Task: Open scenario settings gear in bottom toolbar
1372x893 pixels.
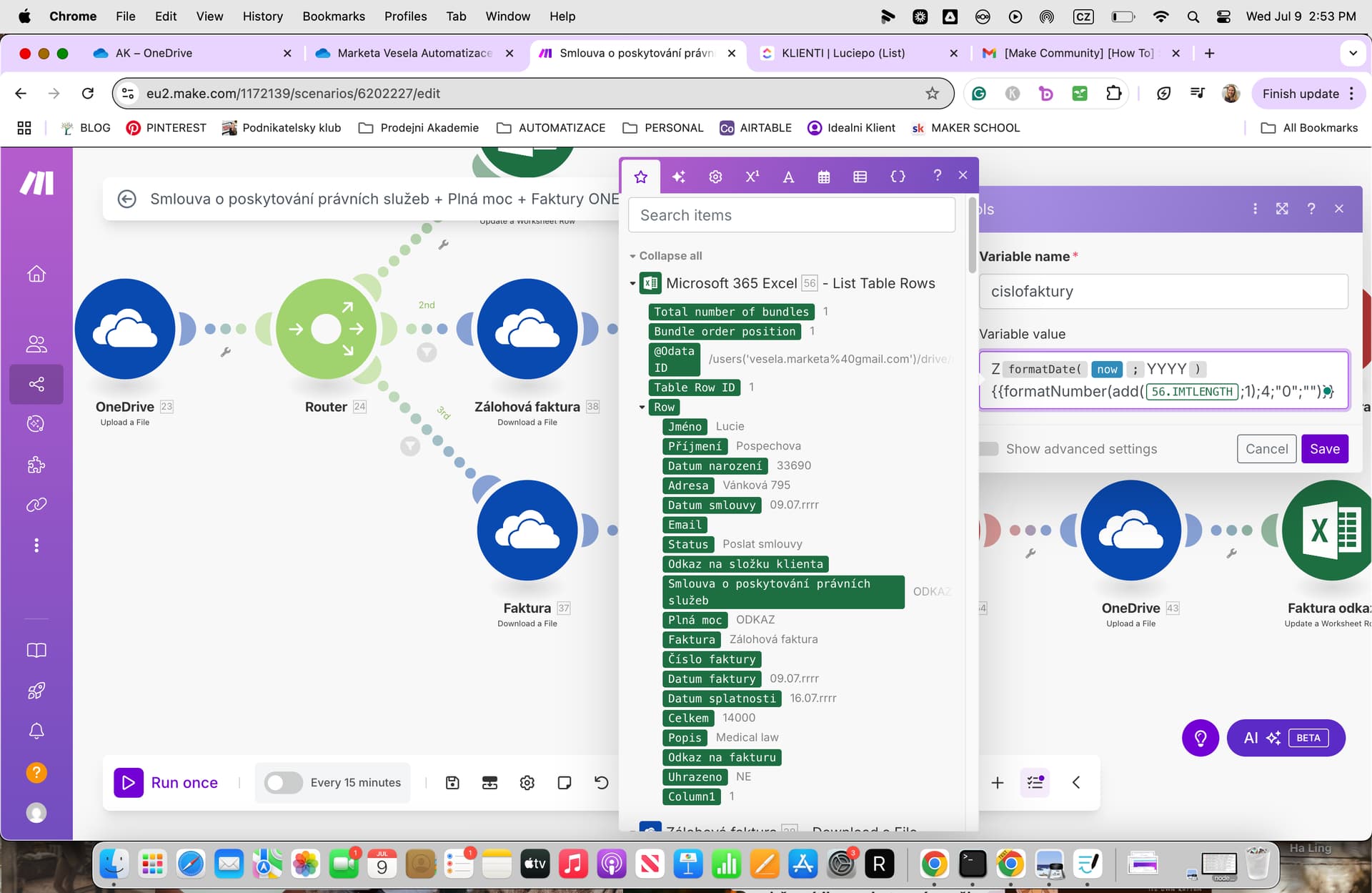Action: point(527,783)
